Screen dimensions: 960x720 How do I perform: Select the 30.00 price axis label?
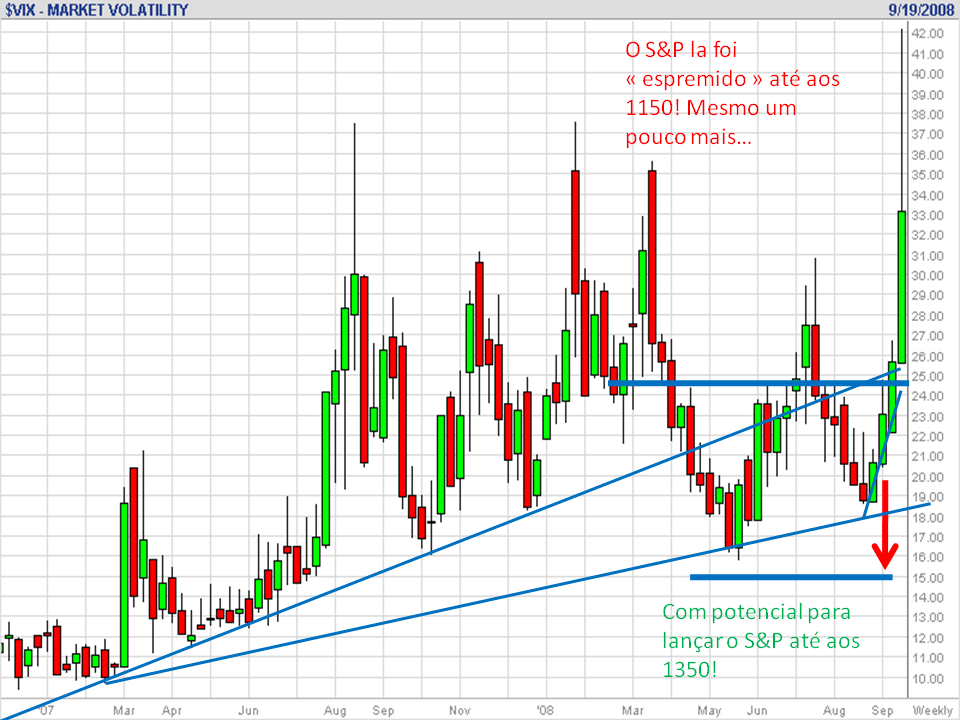tap(928, 276)
